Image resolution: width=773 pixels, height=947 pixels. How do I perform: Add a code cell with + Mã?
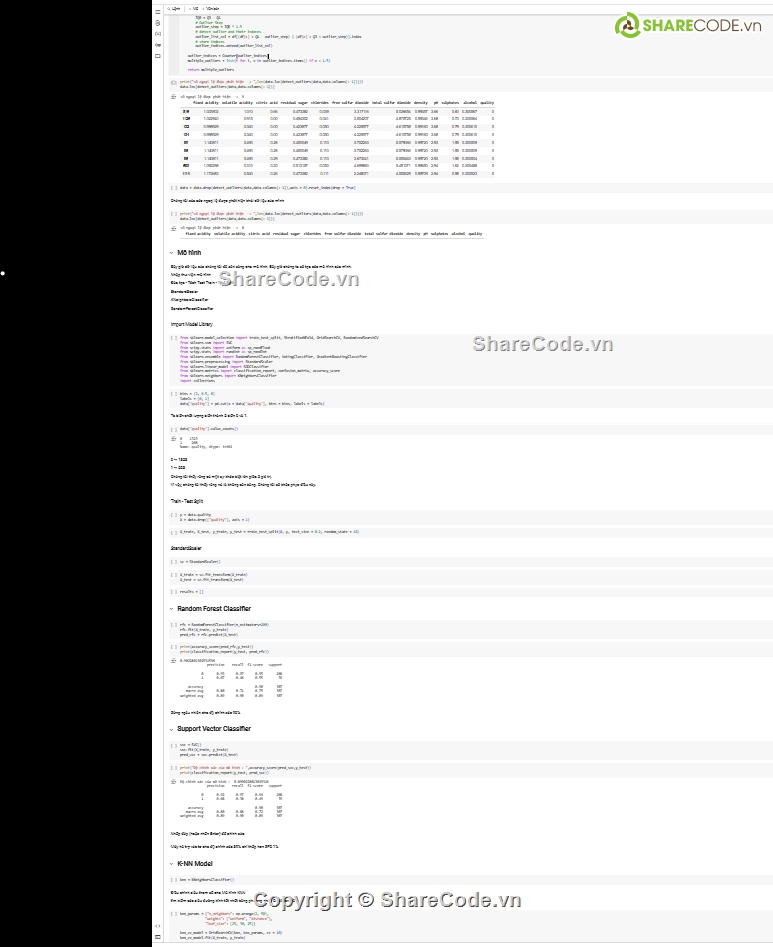point(195,7)
